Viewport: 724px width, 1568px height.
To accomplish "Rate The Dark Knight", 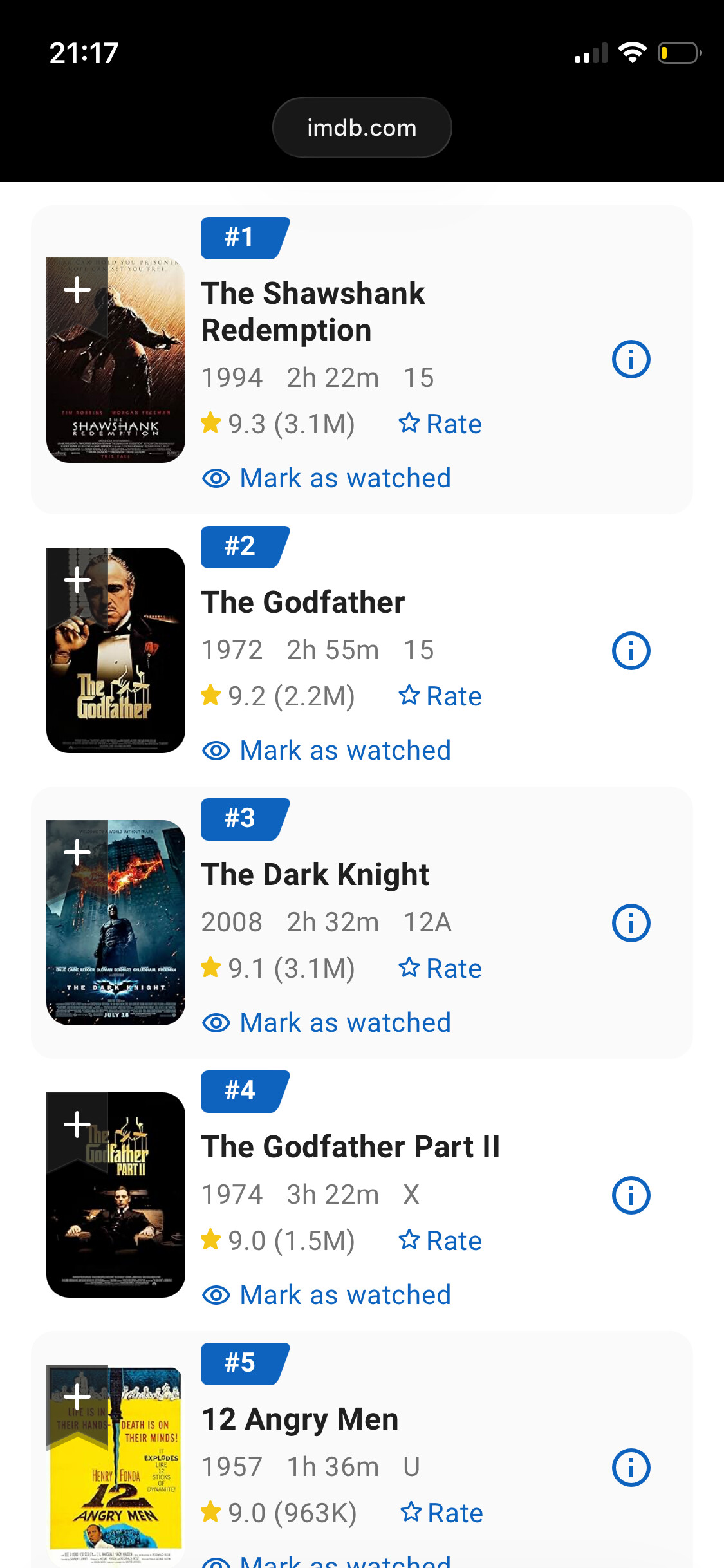I will click(440, 969).
